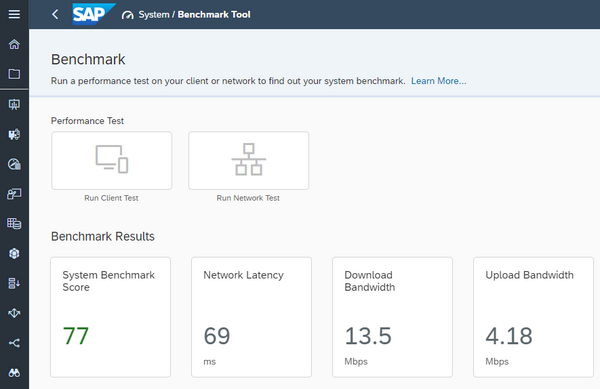Open the Transport arrows icon in sidebar
Image resolution: width=600 pixels, height=389 pixels.
pyautogui.click(x=14, y=313)
